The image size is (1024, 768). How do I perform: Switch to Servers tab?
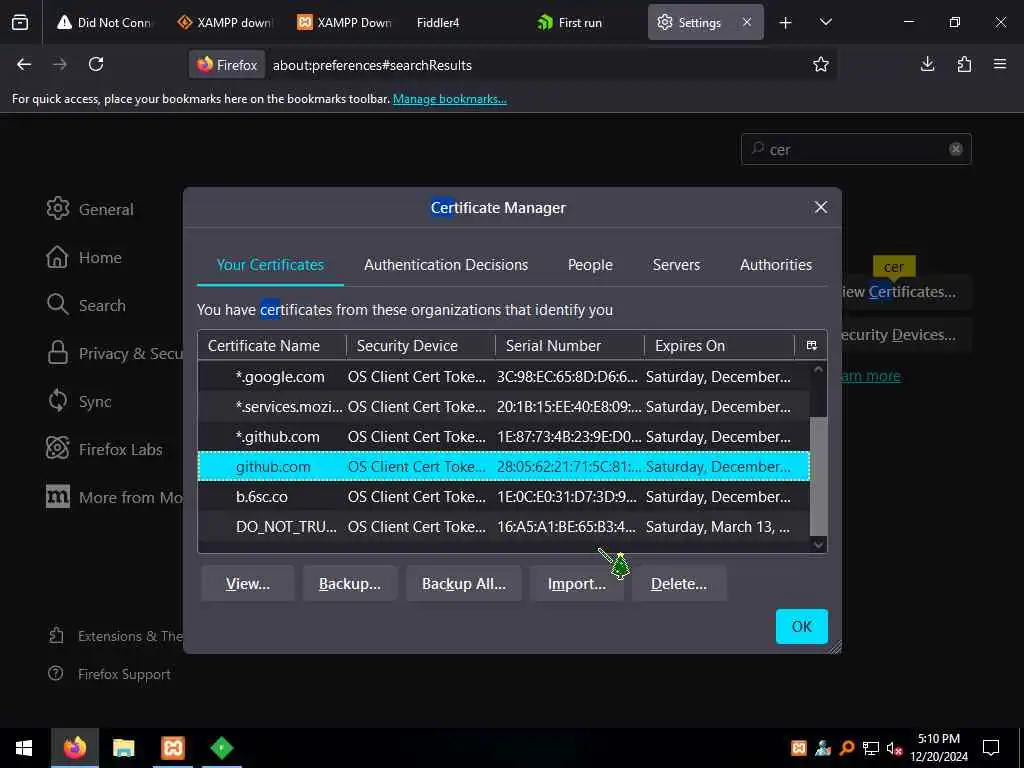click(x=676, y=264)
